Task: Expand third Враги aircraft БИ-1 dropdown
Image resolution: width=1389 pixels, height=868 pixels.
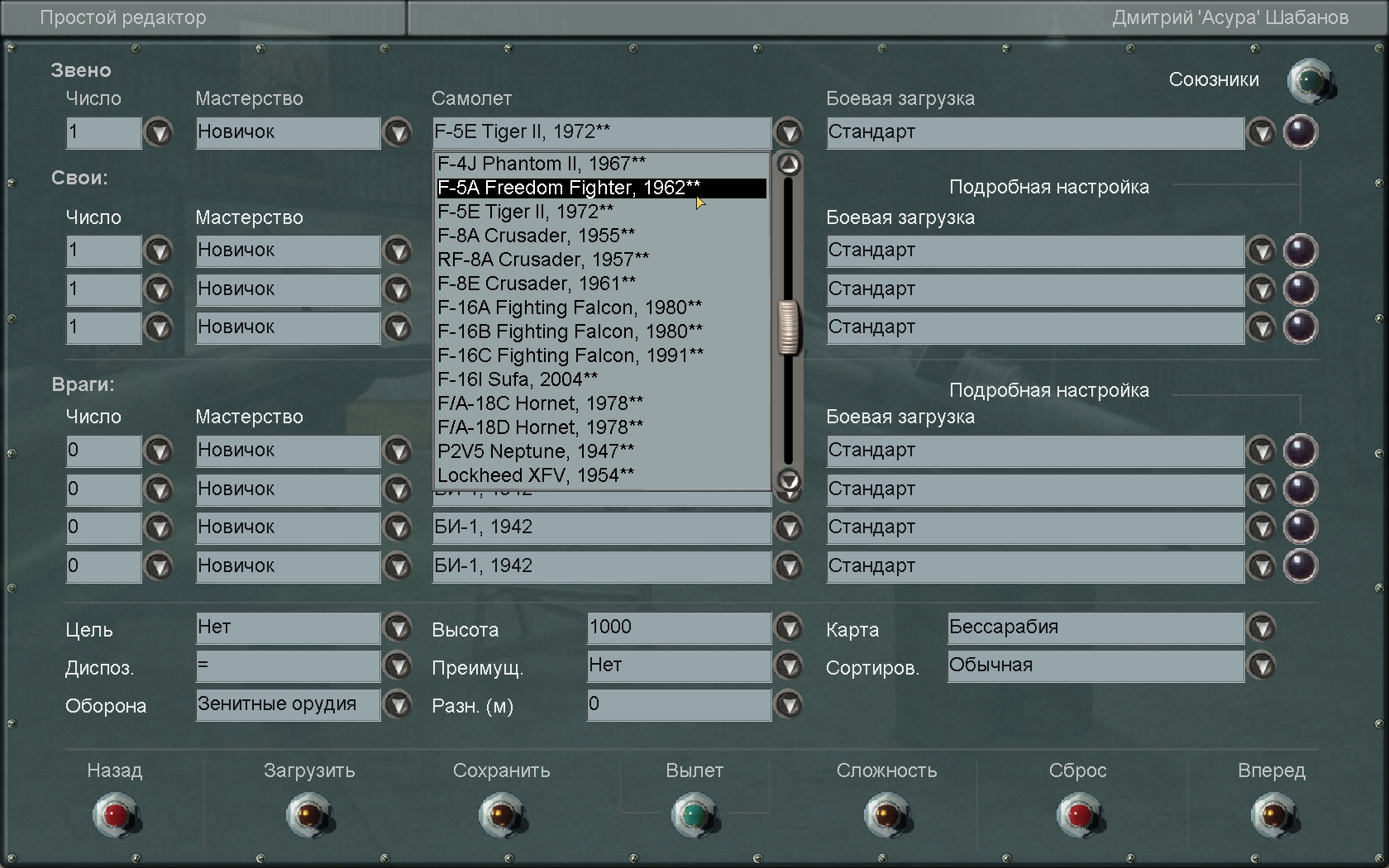Action: coord(789,527)
